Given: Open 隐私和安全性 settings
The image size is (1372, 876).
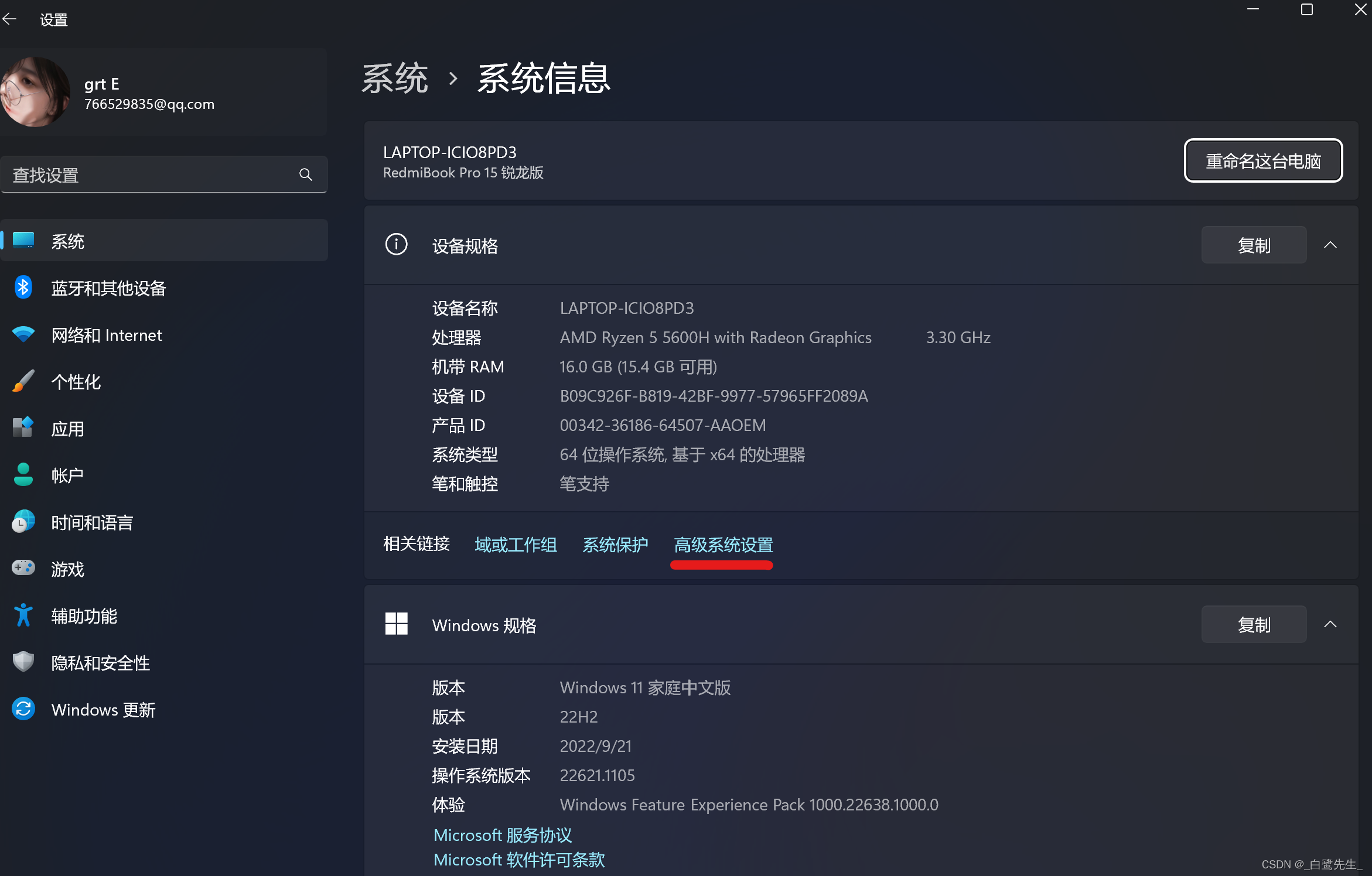Looking at the screenshot, I should point(164,662).
